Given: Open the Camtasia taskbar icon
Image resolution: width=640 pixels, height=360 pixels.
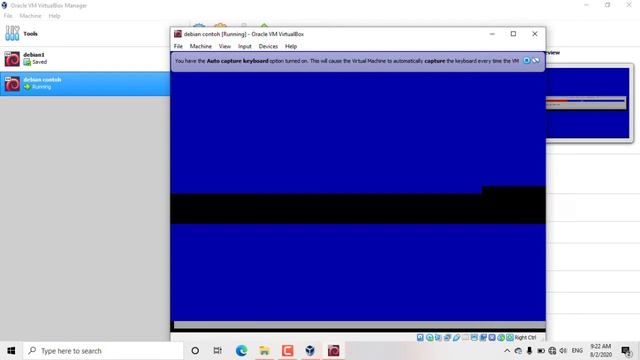Looking at the screenshot, I should [287, 351].
